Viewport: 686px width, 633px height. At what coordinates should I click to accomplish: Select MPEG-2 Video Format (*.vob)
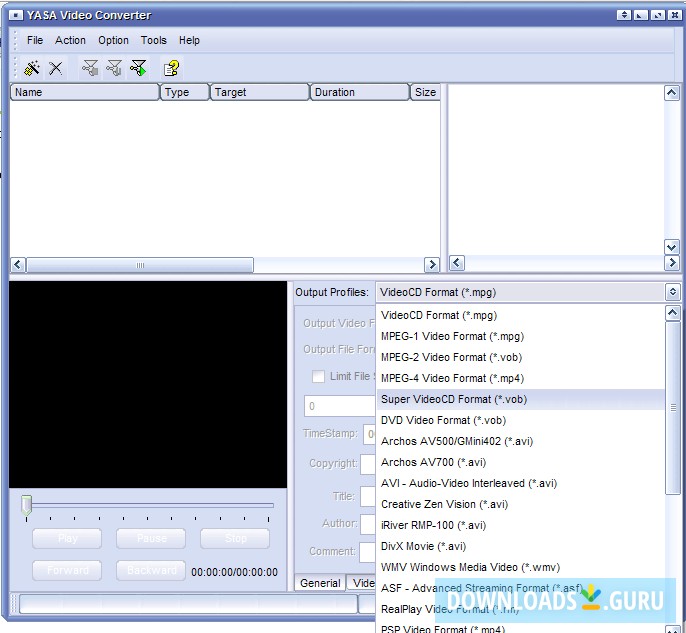tap(521, 357)
